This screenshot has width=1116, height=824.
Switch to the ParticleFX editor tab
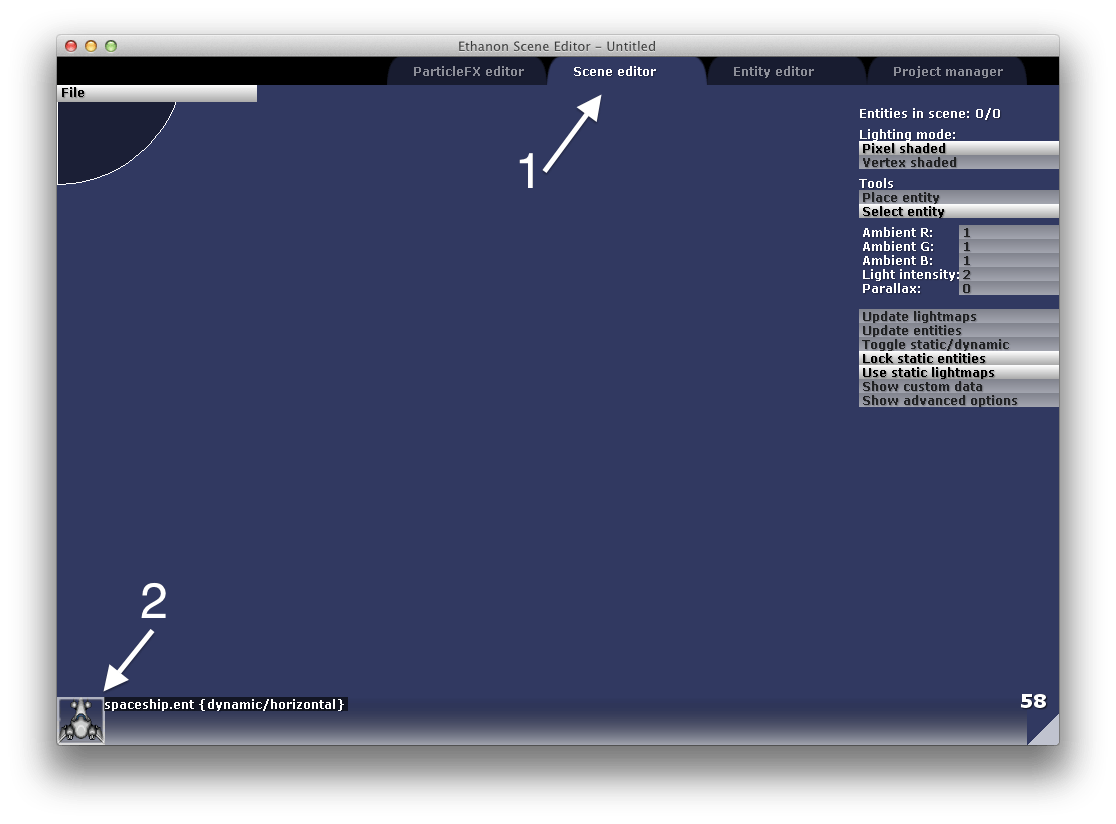click(468, 72)
